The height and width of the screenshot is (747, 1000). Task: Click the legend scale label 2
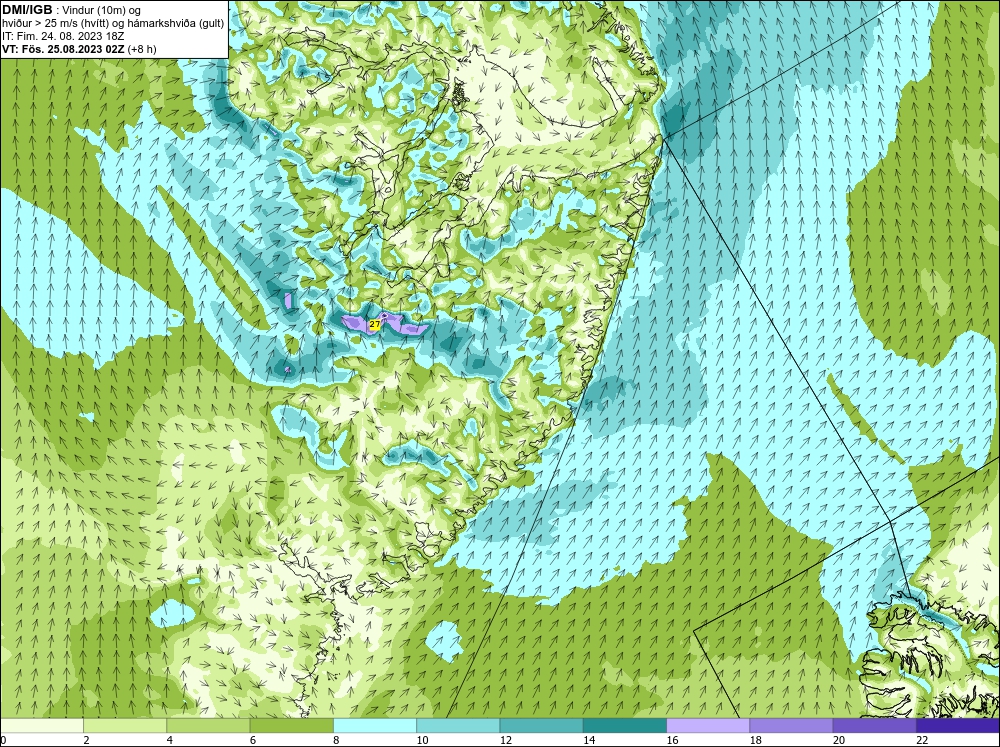click(86, 740)
